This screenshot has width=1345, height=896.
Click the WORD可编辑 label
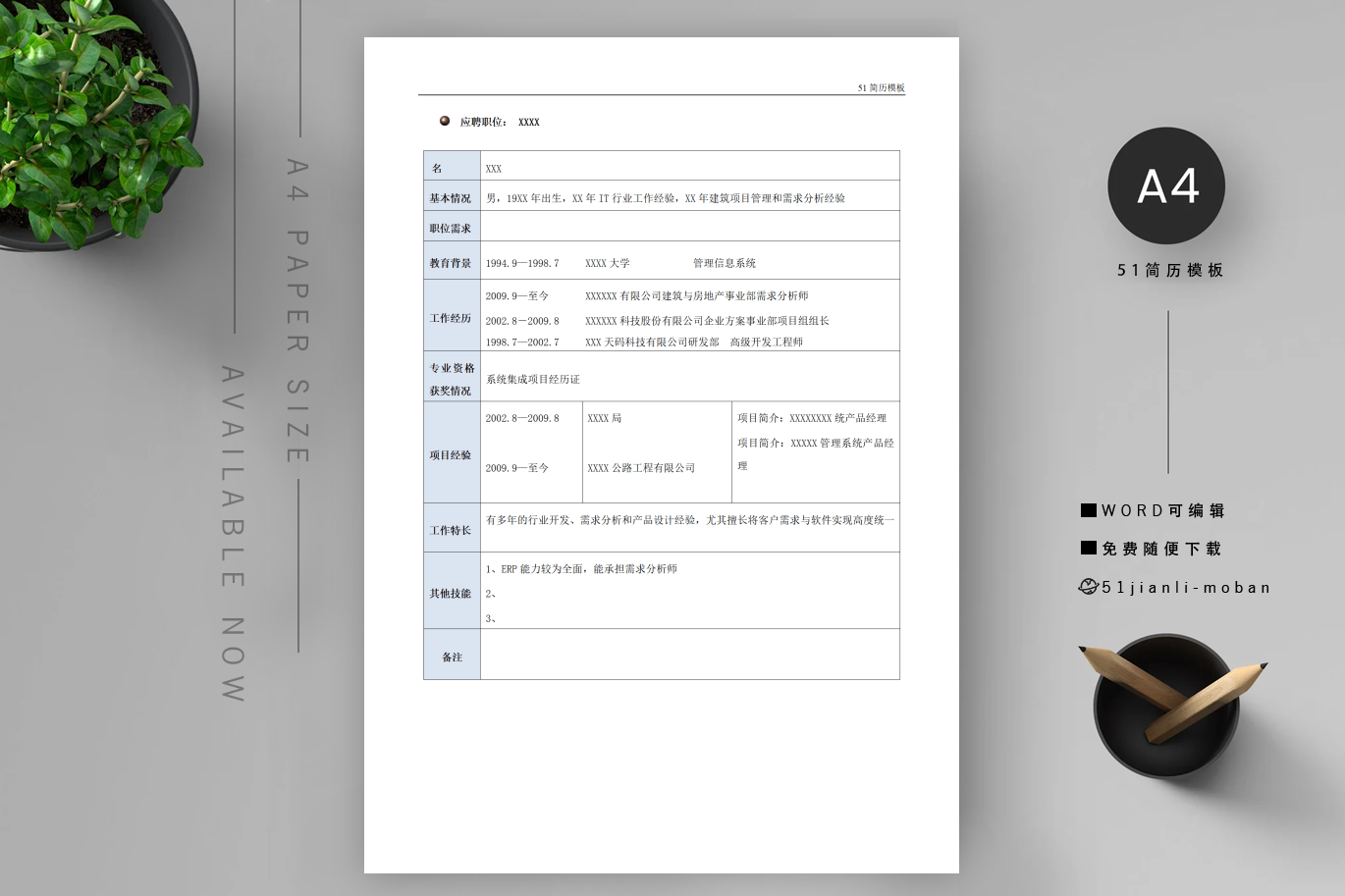[x=1163, y=510]
